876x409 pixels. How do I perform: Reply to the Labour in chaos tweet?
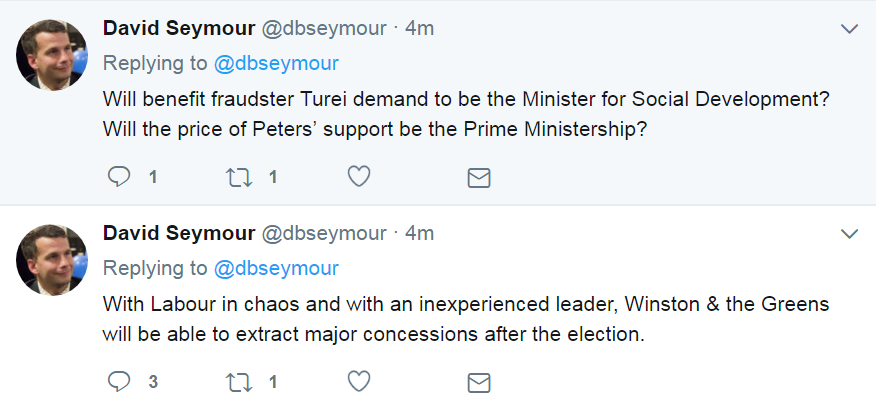[120, 382]
